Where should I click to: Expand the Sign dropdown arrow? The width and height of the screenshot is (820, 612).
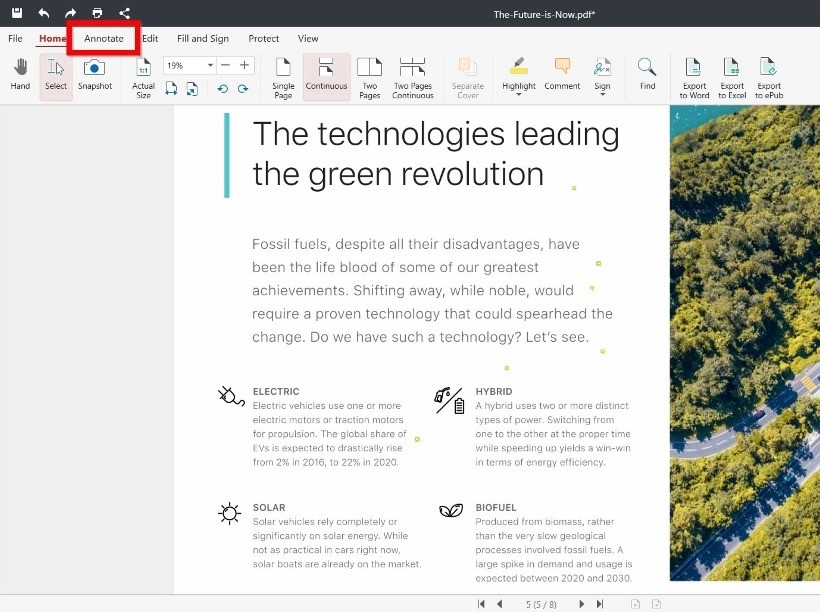(602, 95)
